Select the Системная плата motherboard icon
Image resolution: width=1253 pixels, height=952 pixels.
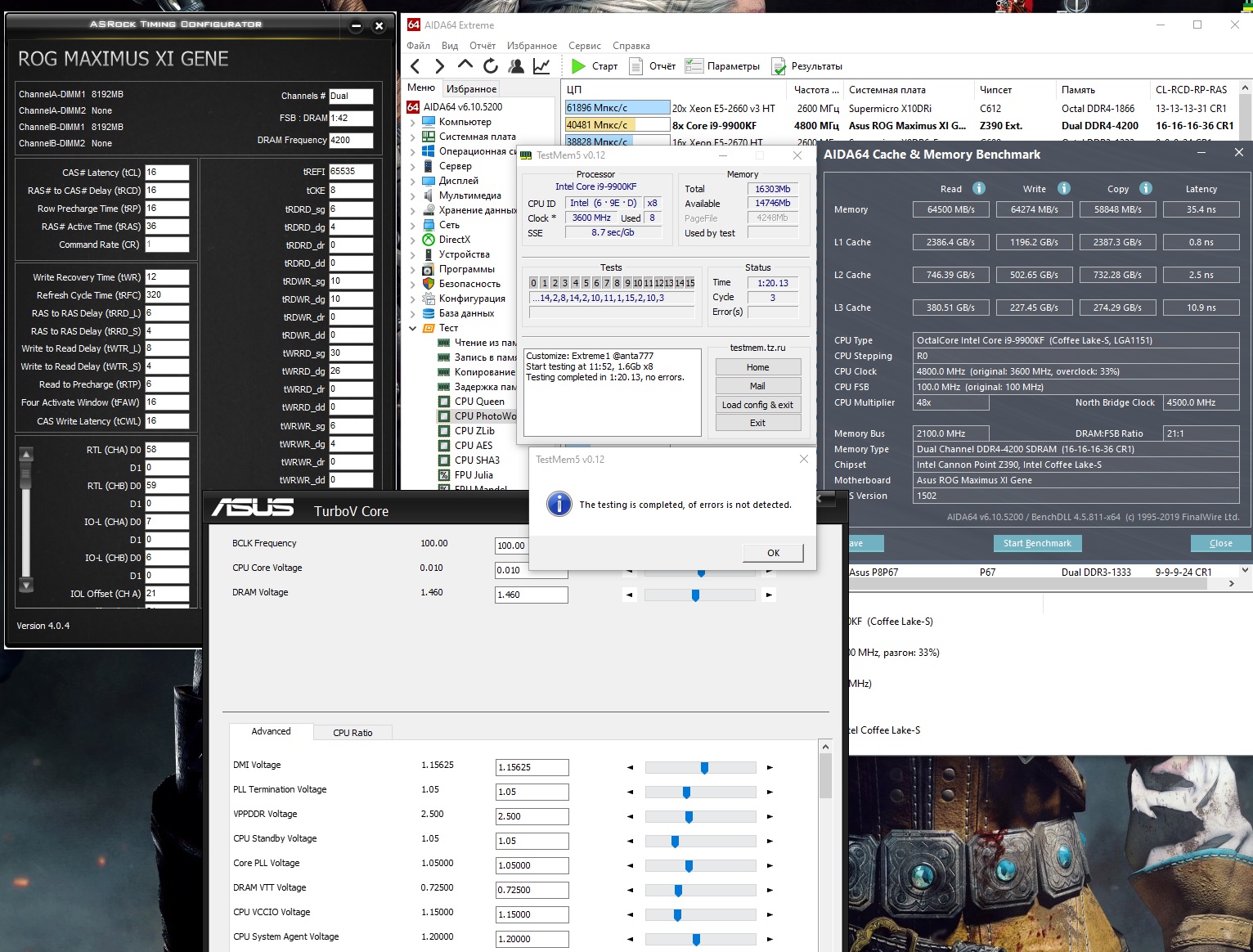pos(429,137)
